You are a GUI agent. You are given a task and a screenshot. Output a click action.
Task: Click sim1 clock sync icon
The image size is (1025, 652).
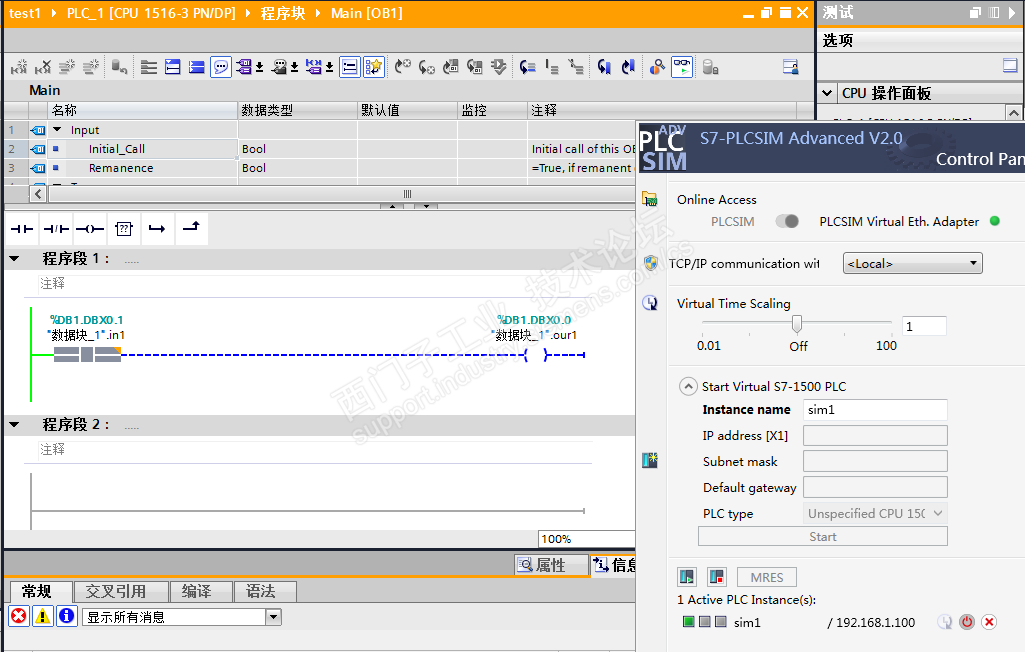[x=945, y=622]
